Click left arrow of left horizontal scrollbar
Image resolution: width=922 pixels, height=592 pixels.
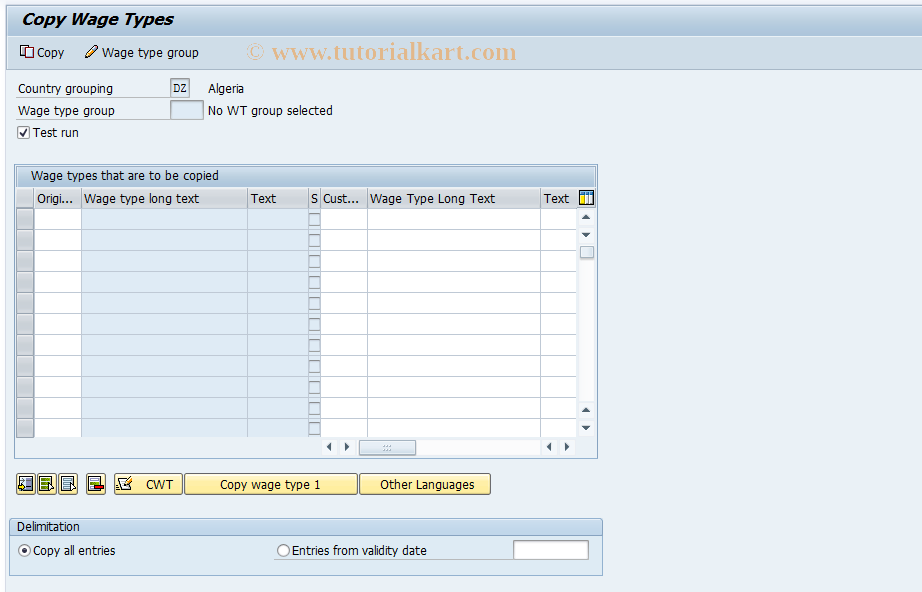pos(329,447)
